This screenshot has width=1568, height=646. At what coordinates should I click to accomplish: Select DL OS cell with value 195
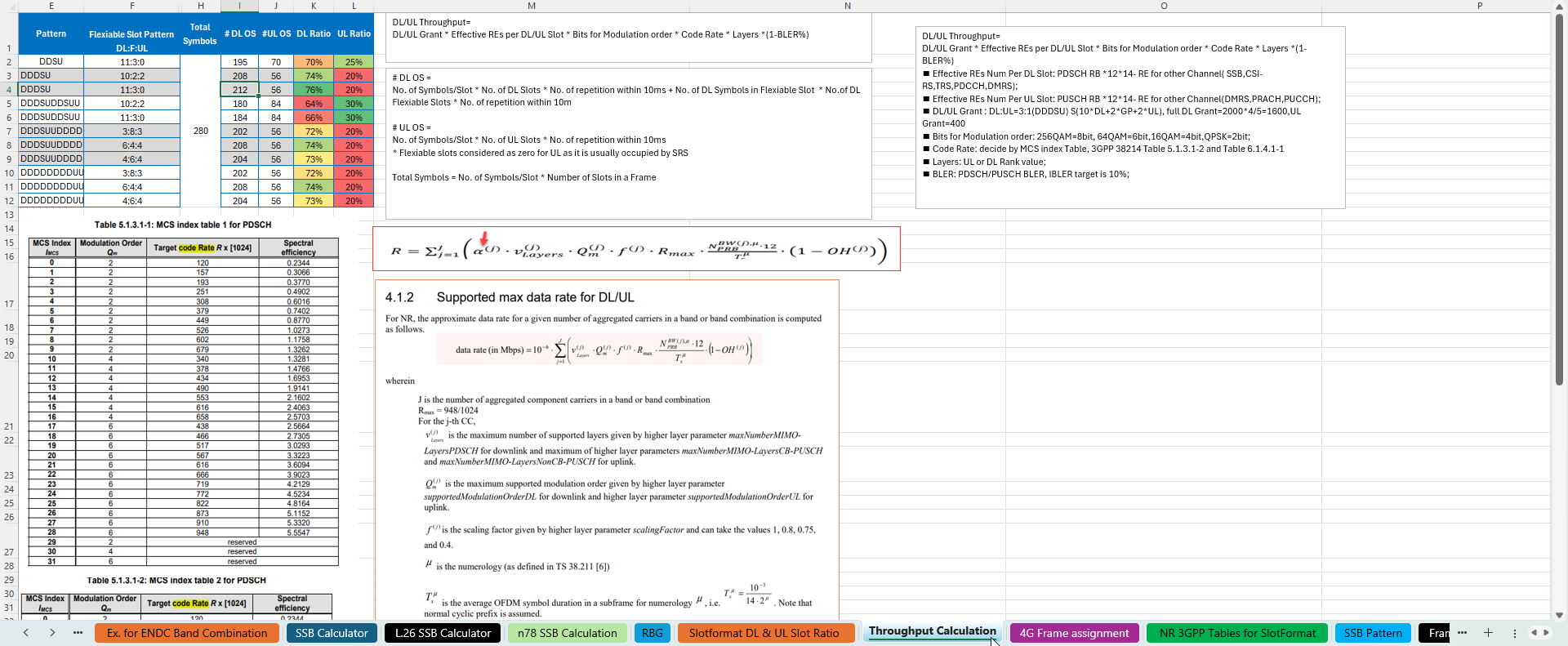(x=239, y=62)
